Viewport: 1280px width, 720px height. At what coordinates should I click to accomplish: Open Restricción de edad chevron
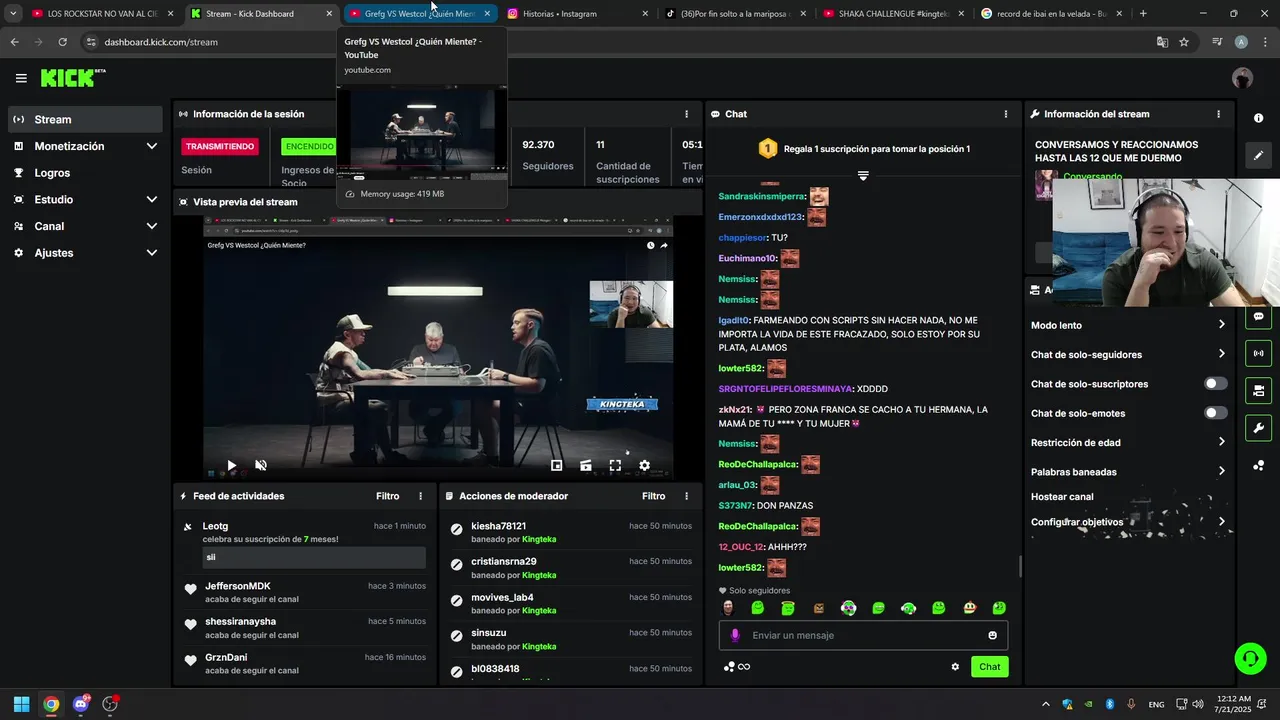1221,442
